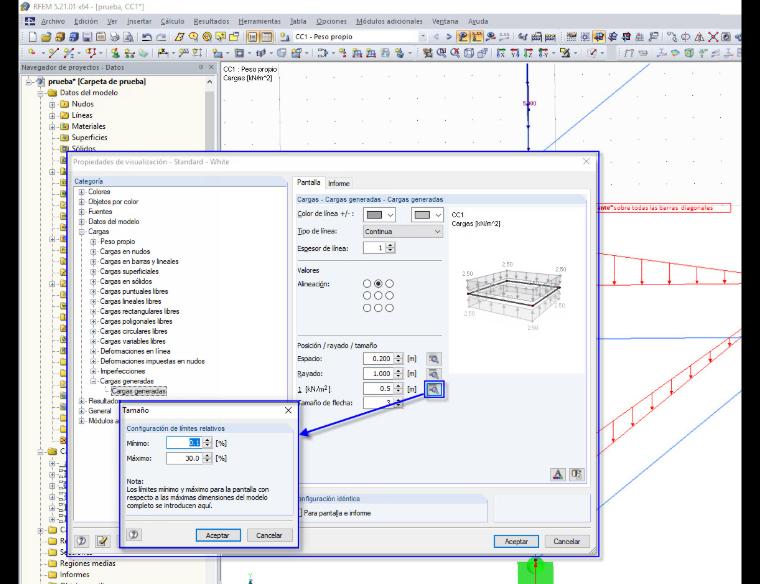Image resolution: width=760 pixels, height=584 pixels.
Task: Select top-center alignment radio button
Action: [378, 284]
